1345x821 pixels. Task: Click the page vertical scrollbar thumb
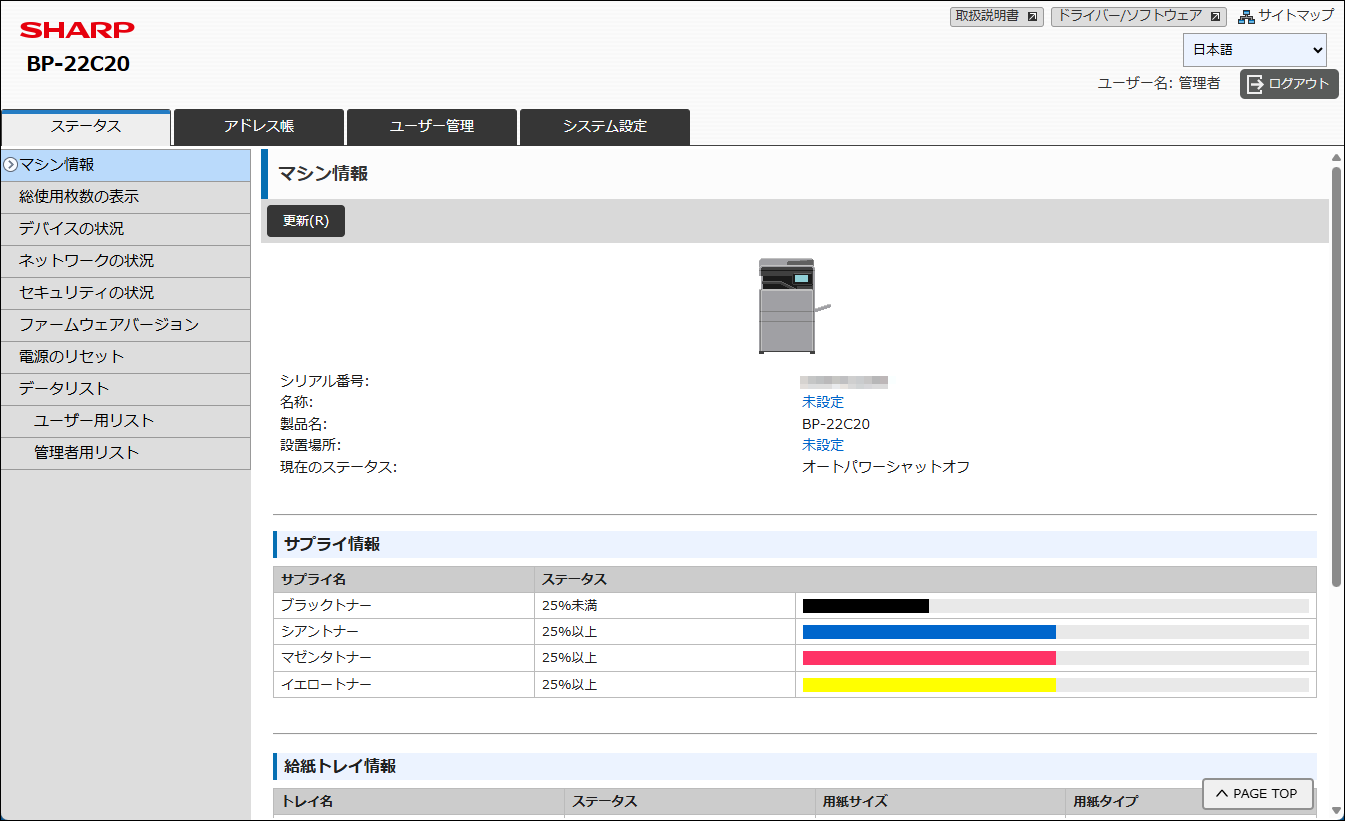point(1336,376)
